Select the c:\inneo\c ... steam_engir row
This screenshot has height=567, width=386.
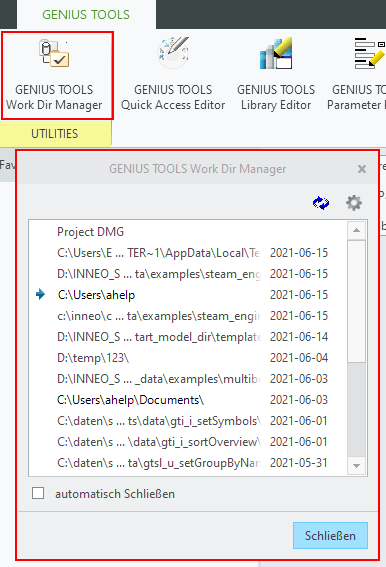(x=188, y=316)
